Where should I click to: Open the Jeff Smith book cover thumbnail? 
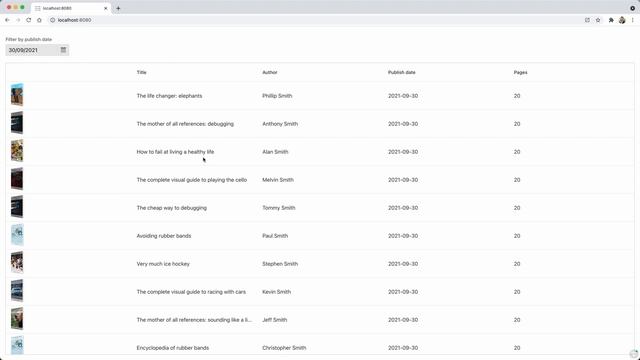pyautogui.click(x=17, y=318)
